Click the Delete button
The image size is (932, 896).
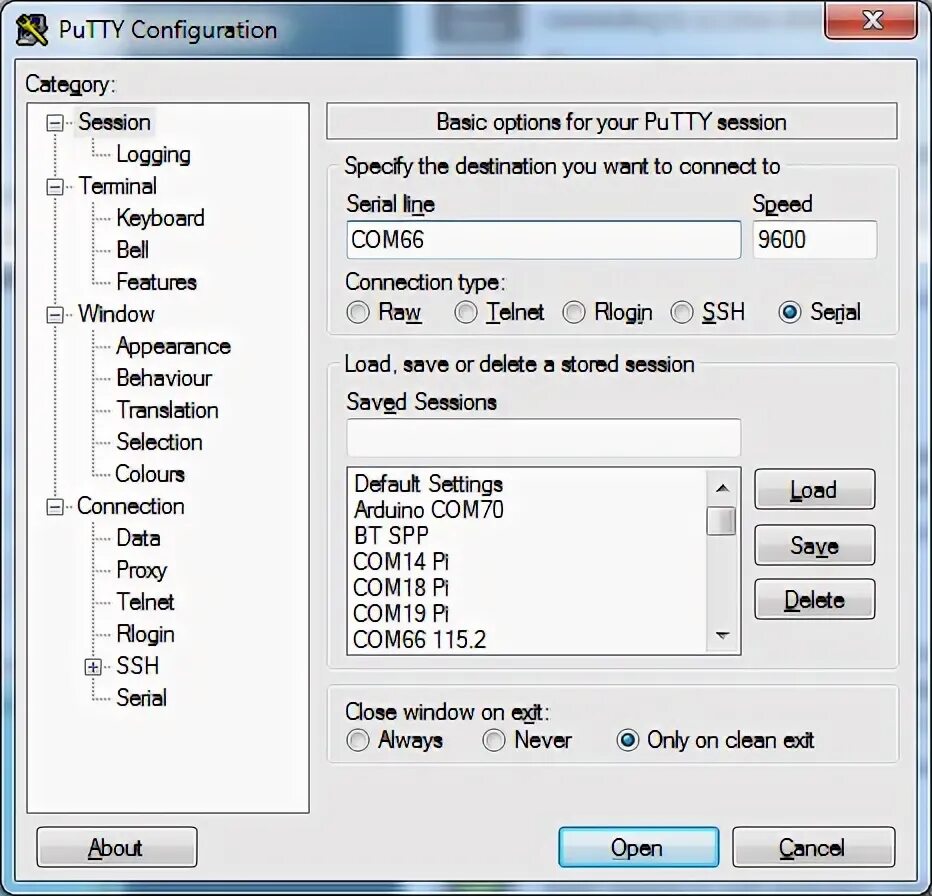(x=814, y=600)
